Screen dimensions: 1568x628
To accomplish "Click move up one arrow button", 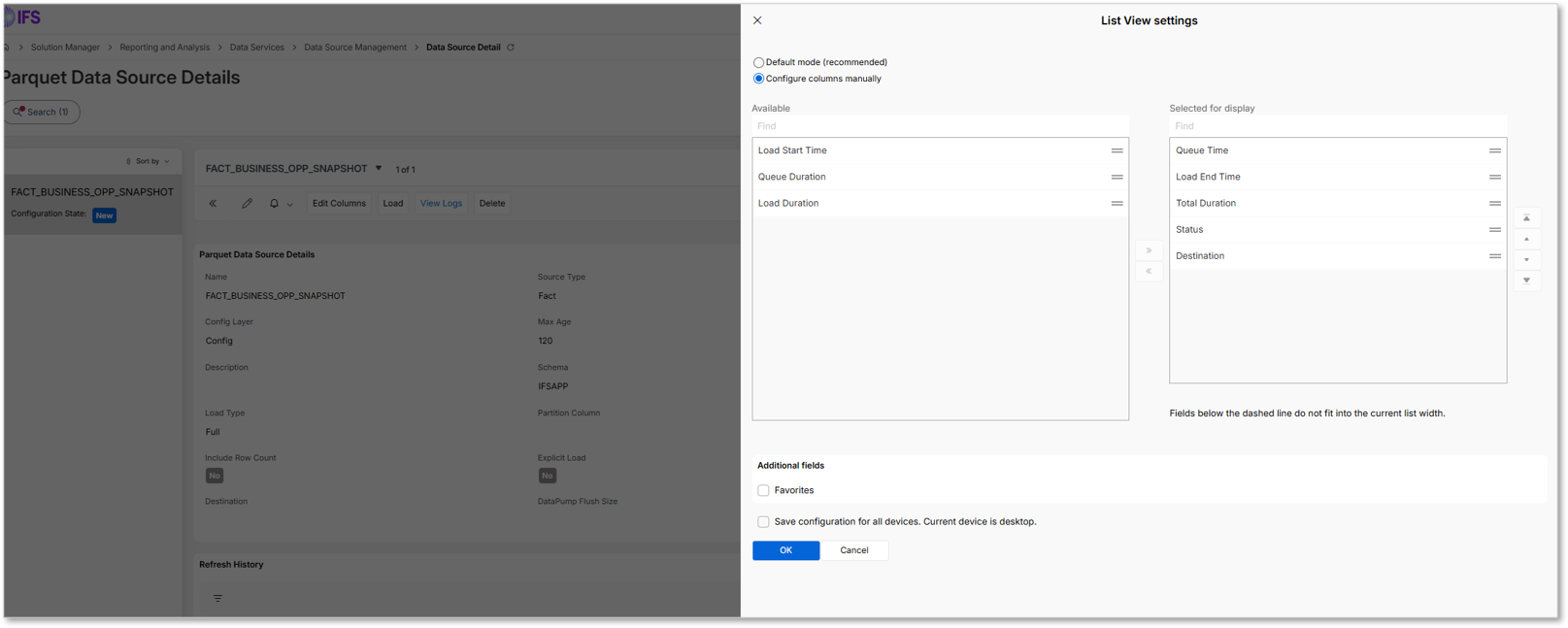I will tap(1526, 239).
